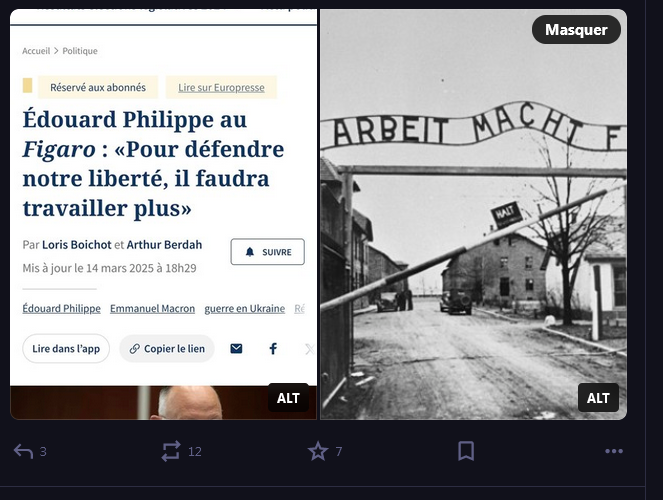Open the black-and-white gate photo thumbnail
663x500 pixels.
coord(474,214)
